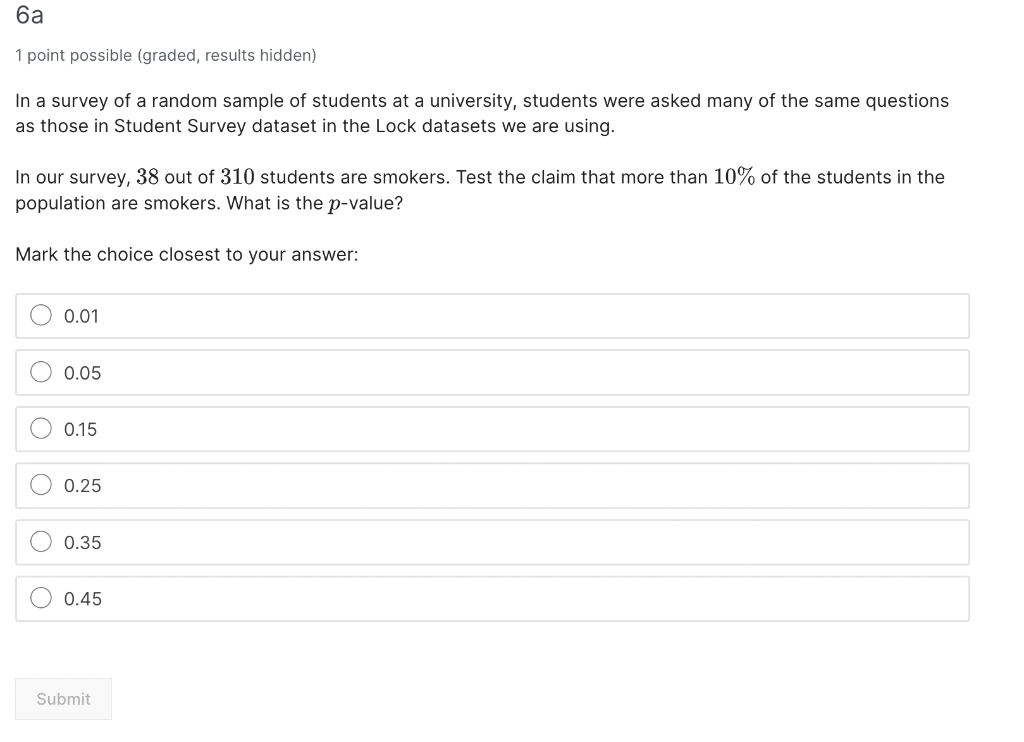Choose the 0.45 radio button

click(41, 598)
